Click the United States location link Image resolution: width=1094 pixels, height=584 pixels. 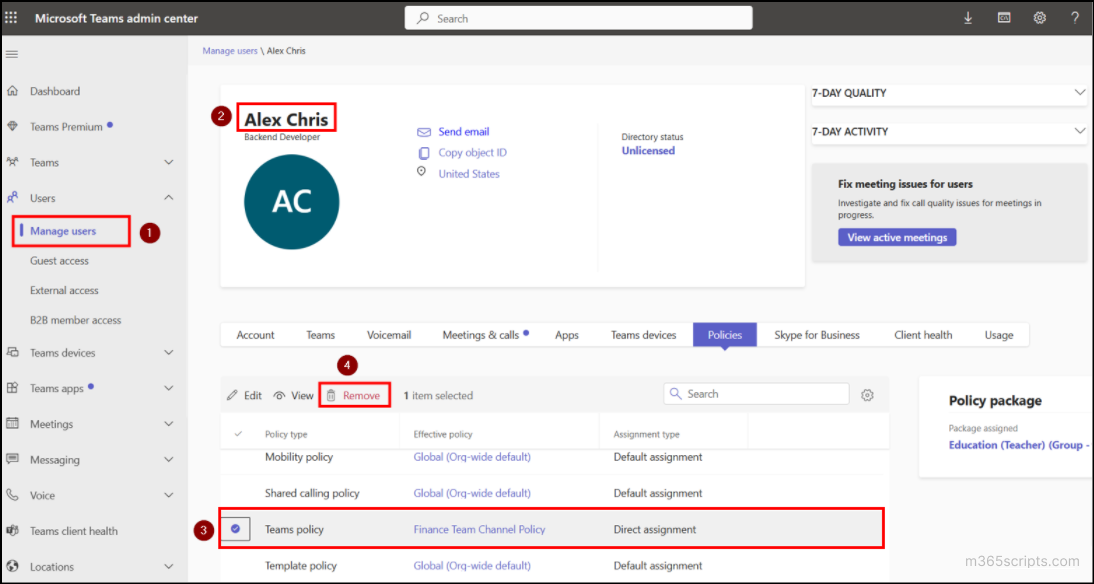click(469, 174)
